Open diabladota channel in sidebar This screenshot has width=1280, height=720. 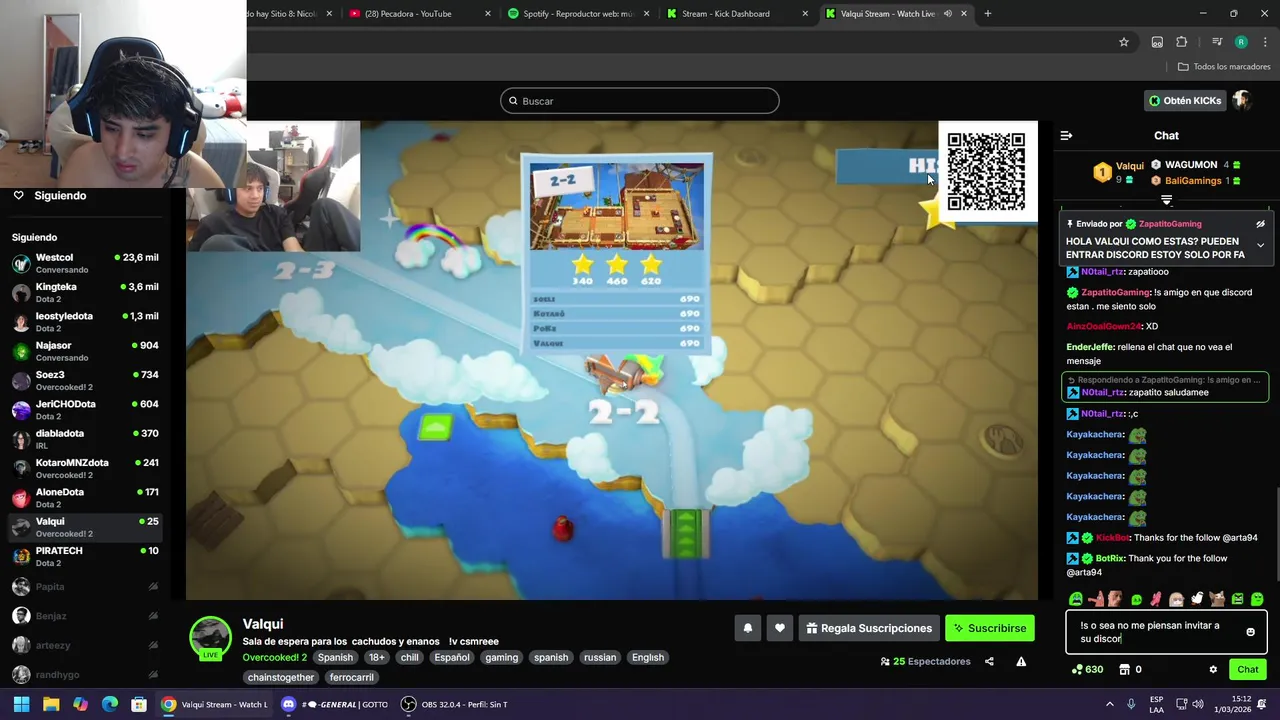tap(85, 439)
